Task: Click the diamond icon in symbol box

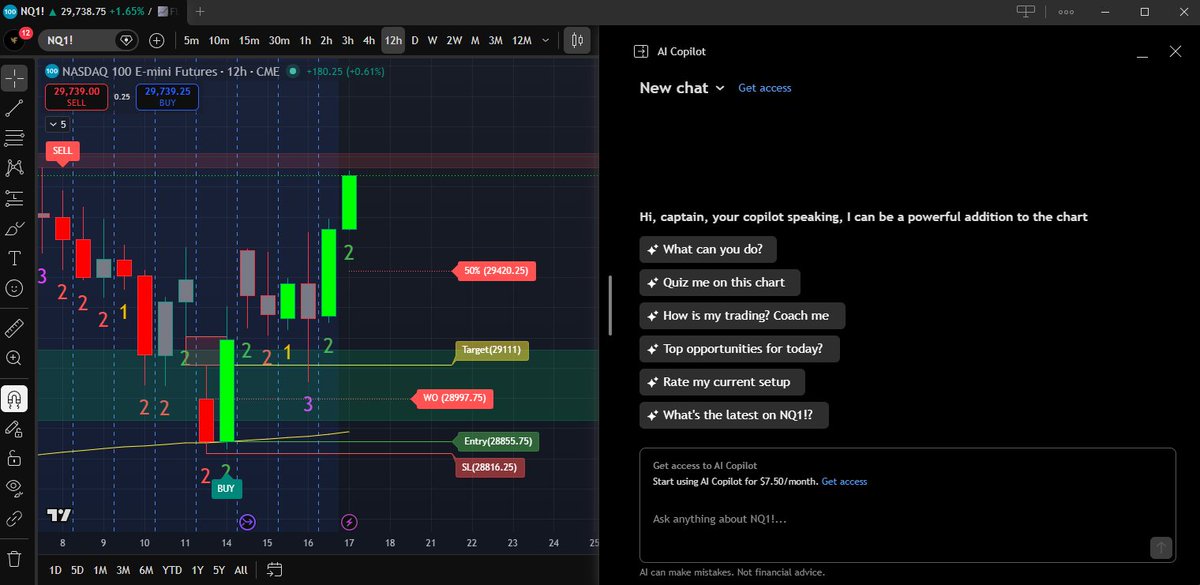Action: pos(126,41)
